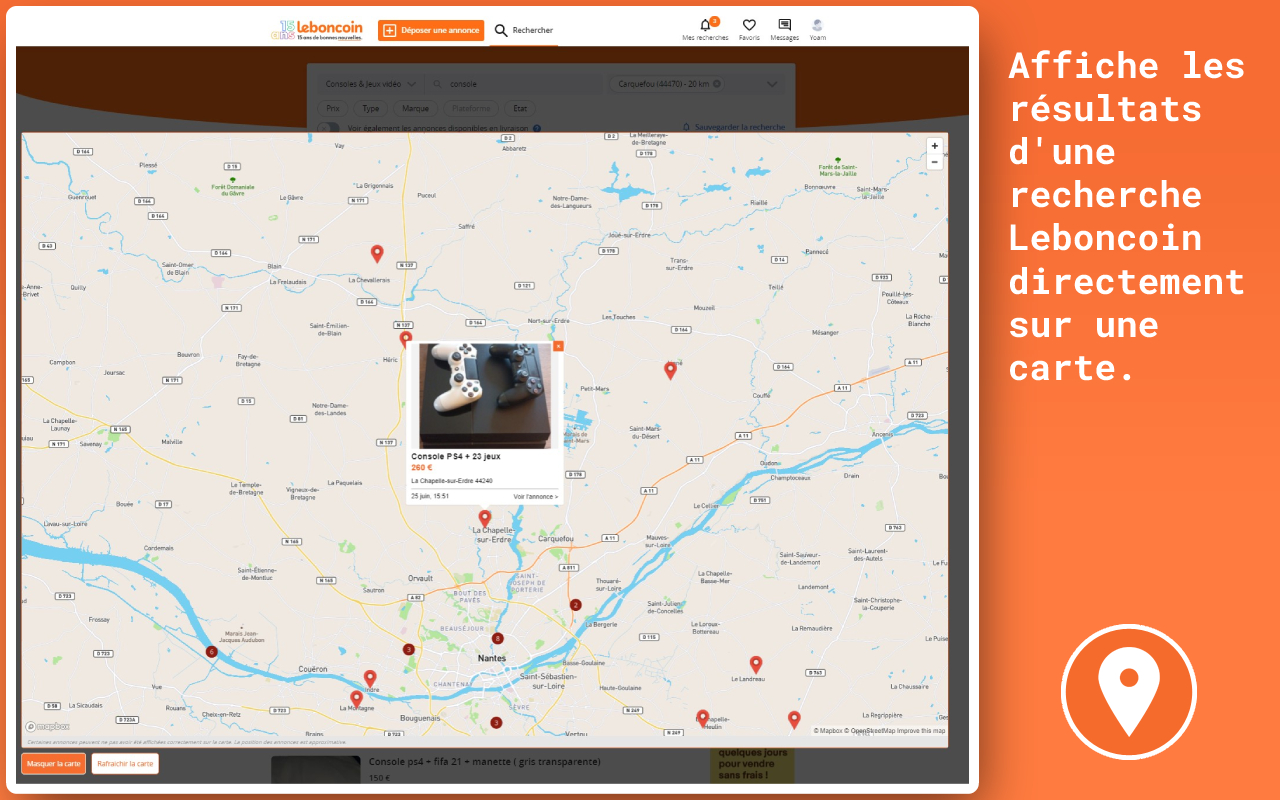Image resolution: width=1280 pixels, height=800 pixels.
Task: Expand the Prix filter
Action: [332, 108]
